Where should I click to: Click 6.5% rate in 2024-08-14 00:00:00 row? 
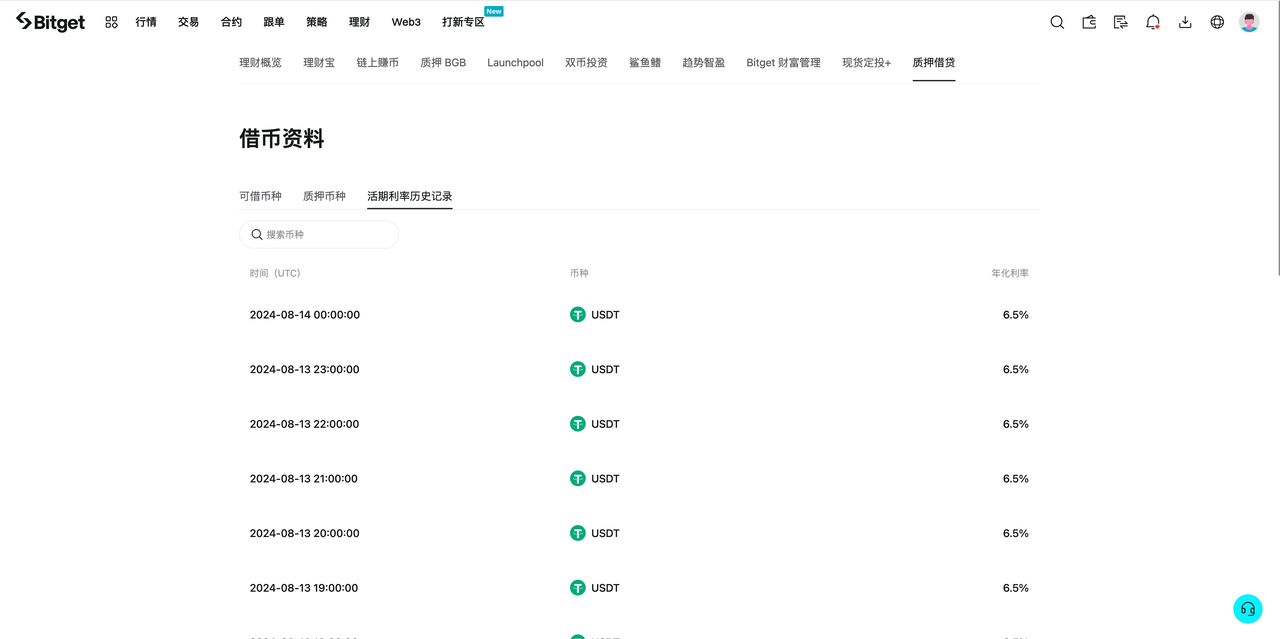1016,315
